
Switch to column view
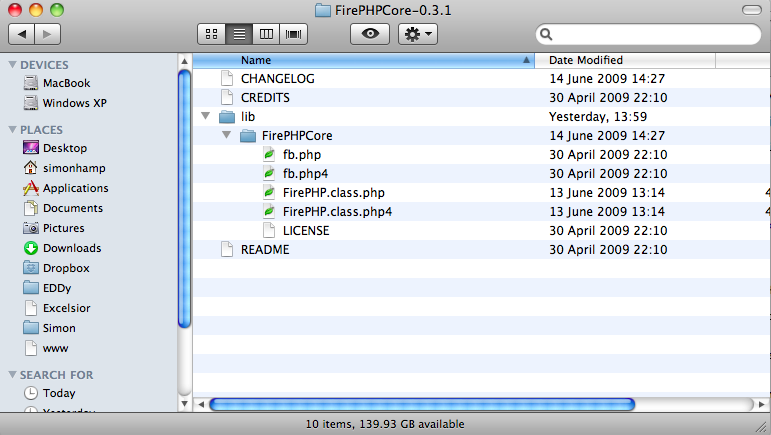pos(266,34)
